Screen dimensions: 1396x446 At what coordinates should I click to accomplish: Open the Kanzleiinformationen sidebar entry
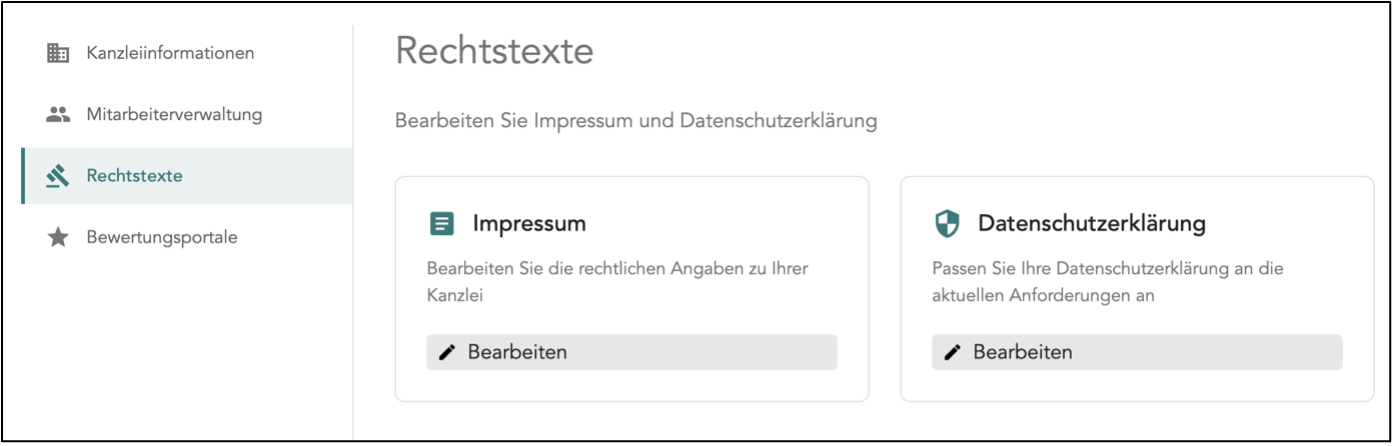(170, 53)
